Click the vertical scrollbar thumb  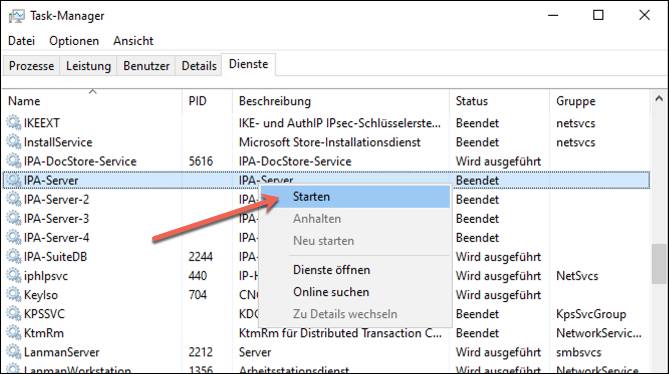[x=659, y=264]
